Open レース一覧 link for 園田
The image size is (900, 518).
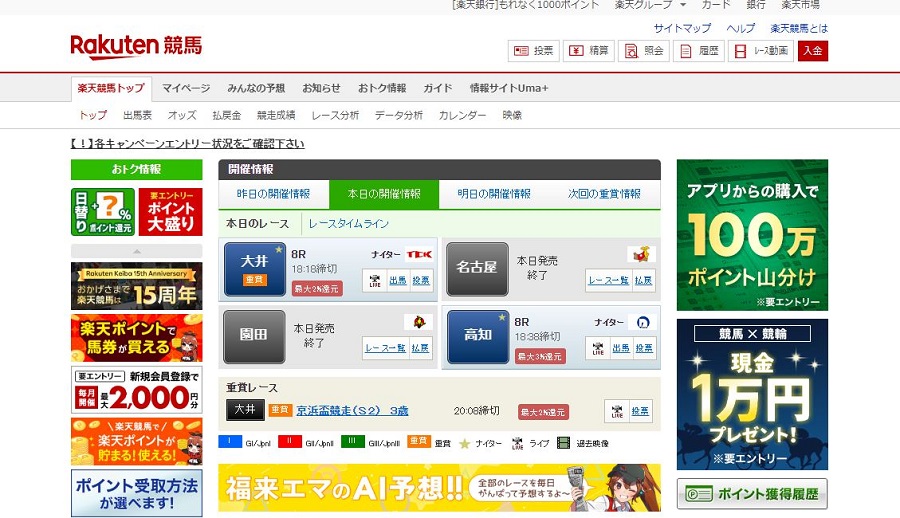[x=386, y=348]
